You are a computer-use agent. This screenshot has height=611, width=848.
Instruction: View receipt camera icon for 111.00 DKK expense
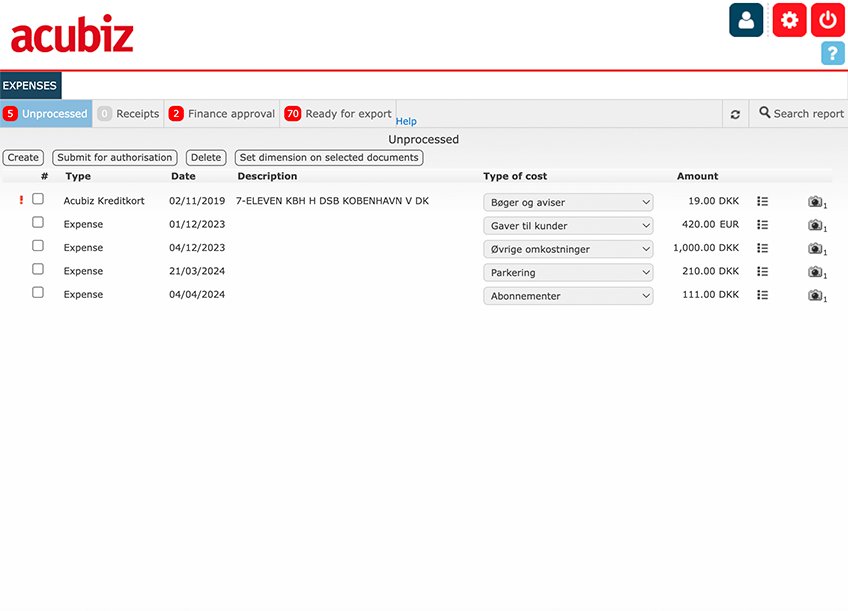click(815, 296)
